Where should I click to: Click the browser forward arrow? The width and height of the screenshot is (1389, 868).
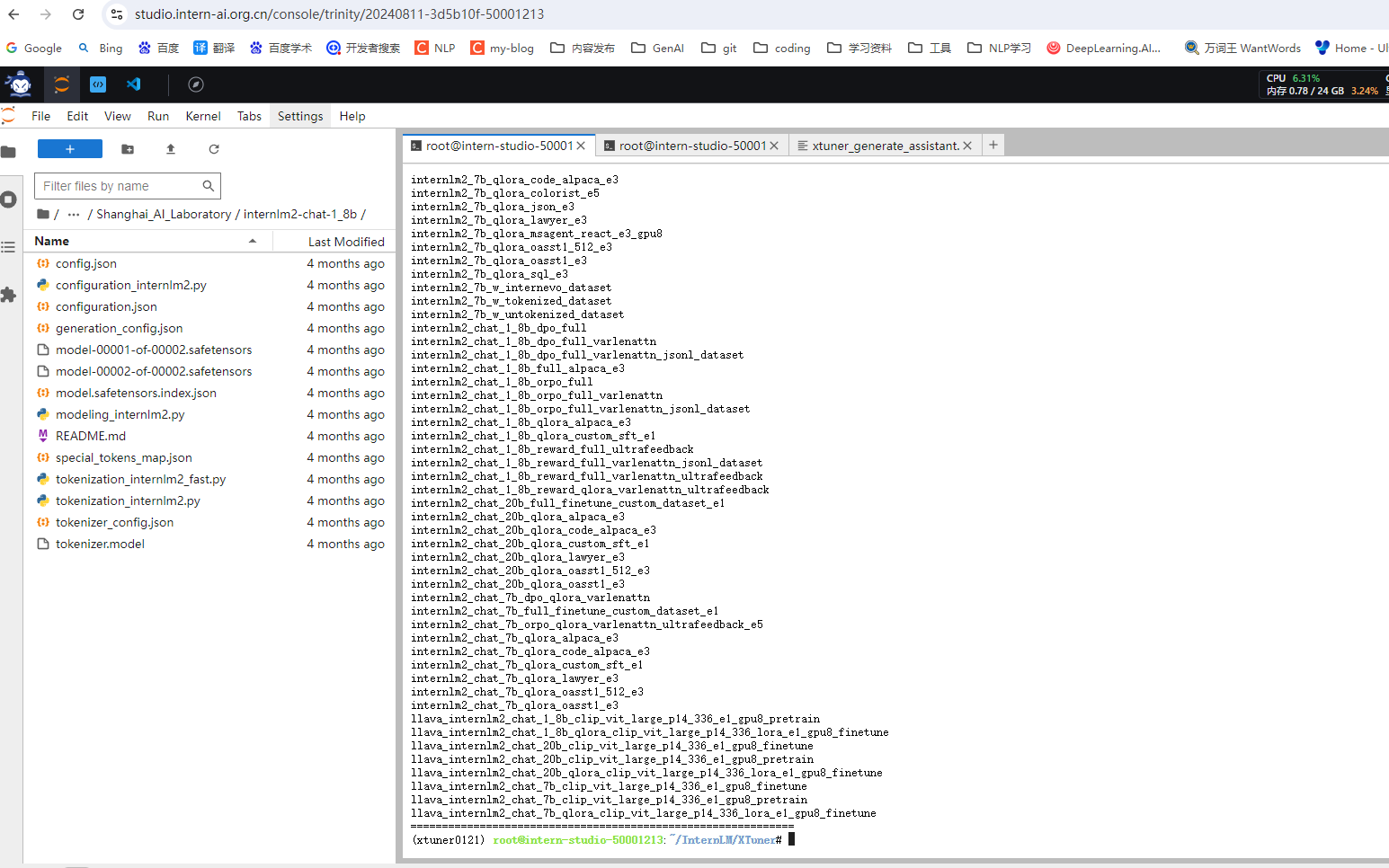tap(46, 14)
